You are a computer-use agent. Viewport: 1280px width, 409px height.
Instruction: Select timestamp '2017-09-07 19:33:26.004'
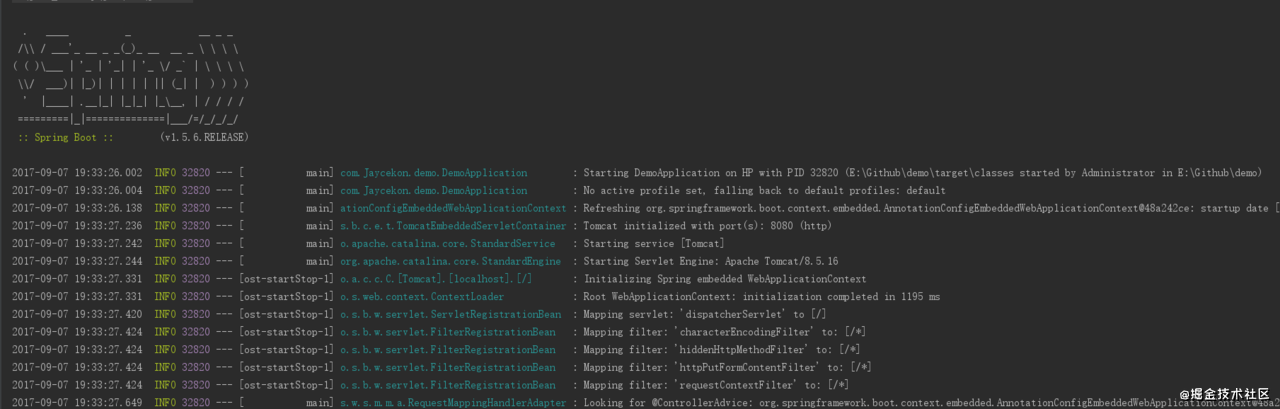click(x=77, y=191)
